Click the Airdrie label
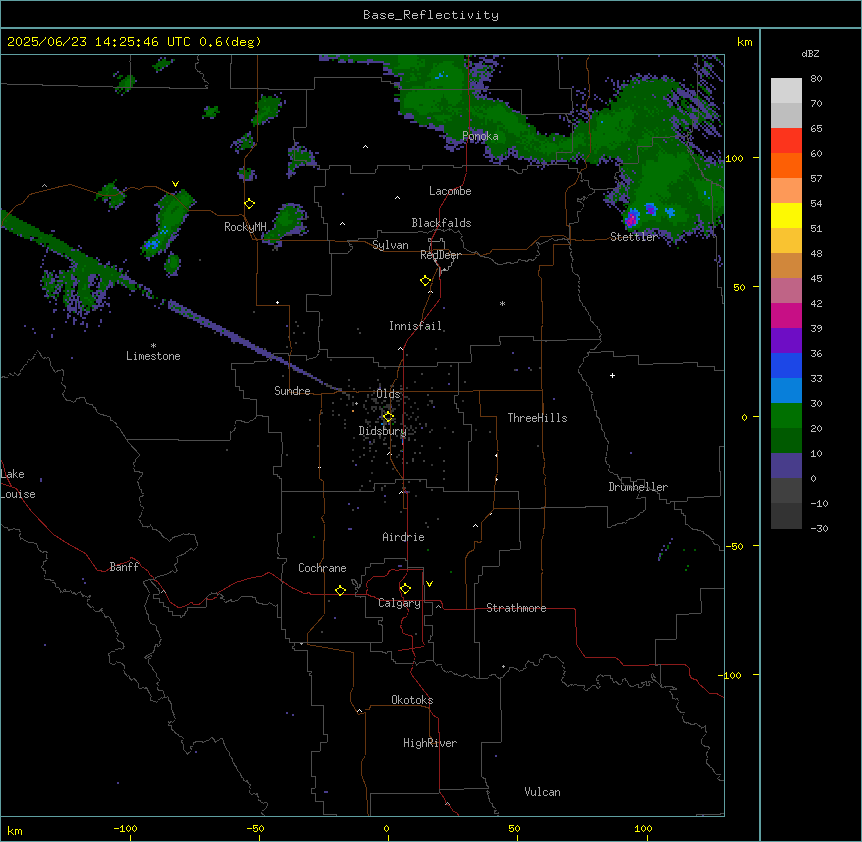Viewport: 862px width, 842px height. [x=403, y=537]
